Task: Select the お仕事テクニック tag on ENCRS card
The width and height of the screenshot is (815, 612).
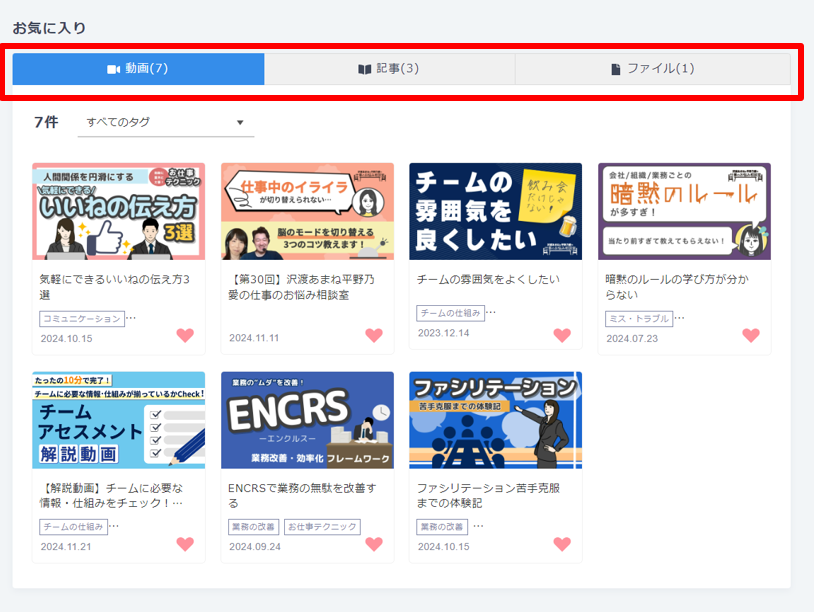Action: point(322,527)
